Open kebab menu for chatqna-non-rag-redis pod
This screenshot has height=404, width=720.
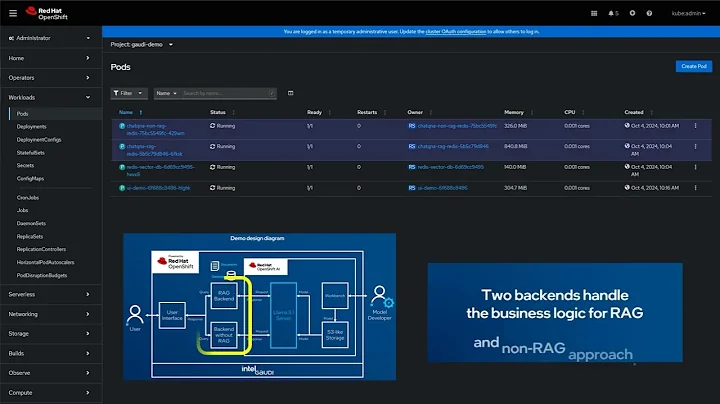pos(696,126)
